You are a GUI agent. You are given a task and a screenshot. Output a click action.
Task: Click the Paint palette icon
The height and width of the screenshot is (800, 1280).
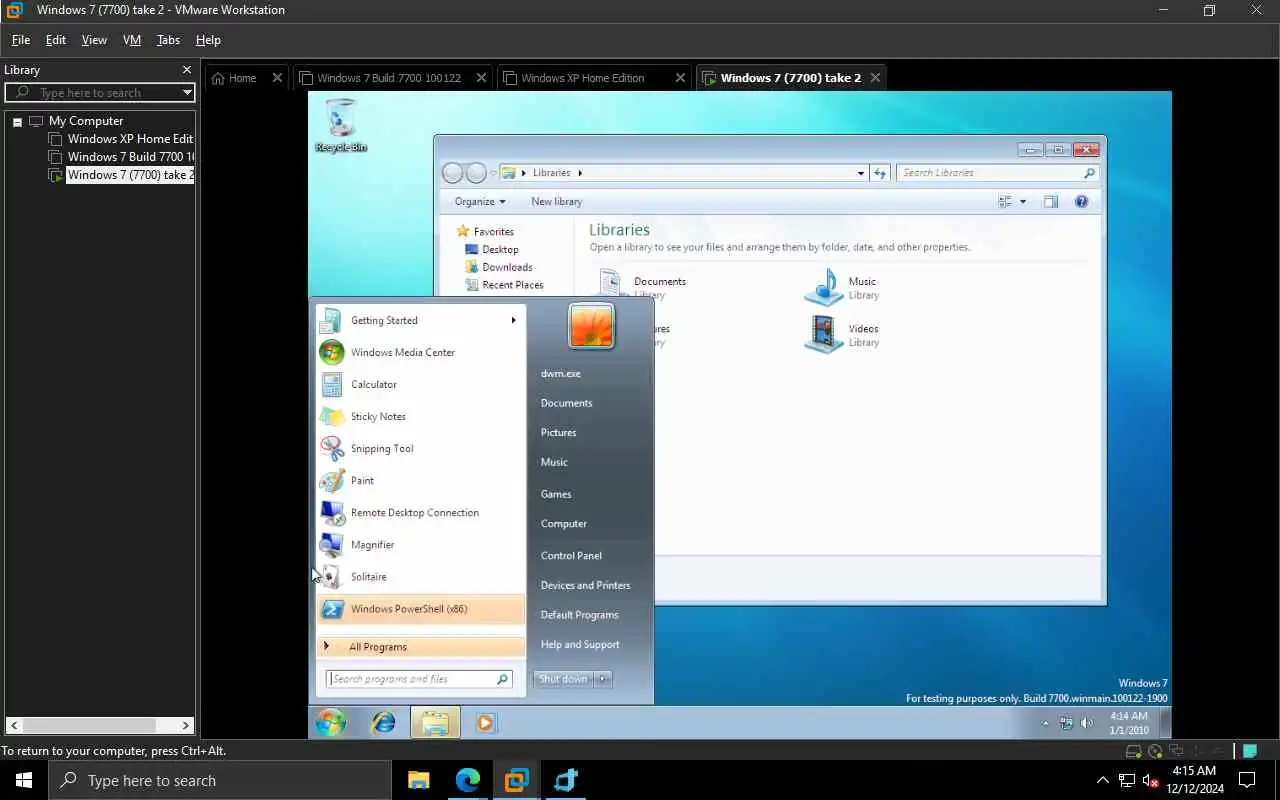(331, 480)
